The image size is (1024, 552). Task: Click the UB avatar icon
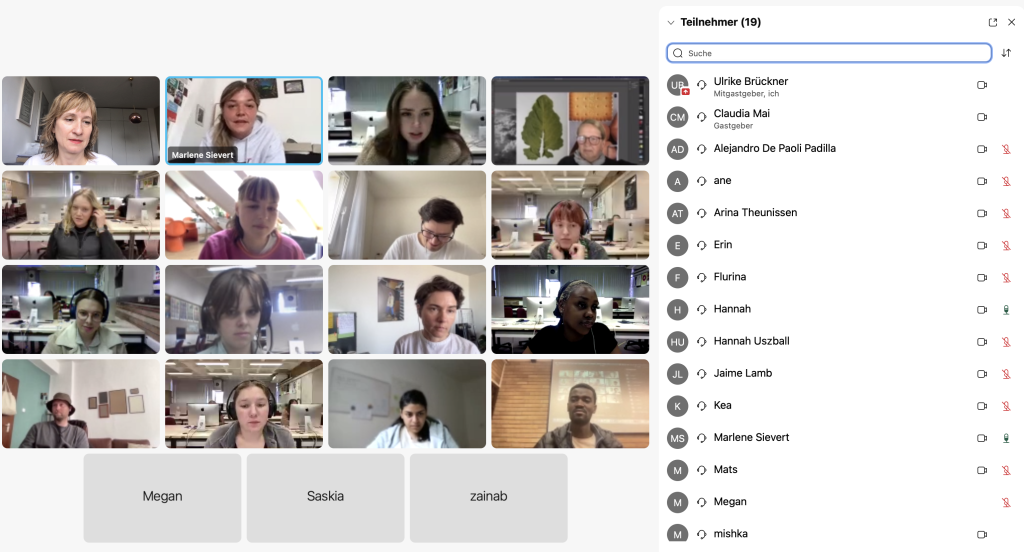678,85
